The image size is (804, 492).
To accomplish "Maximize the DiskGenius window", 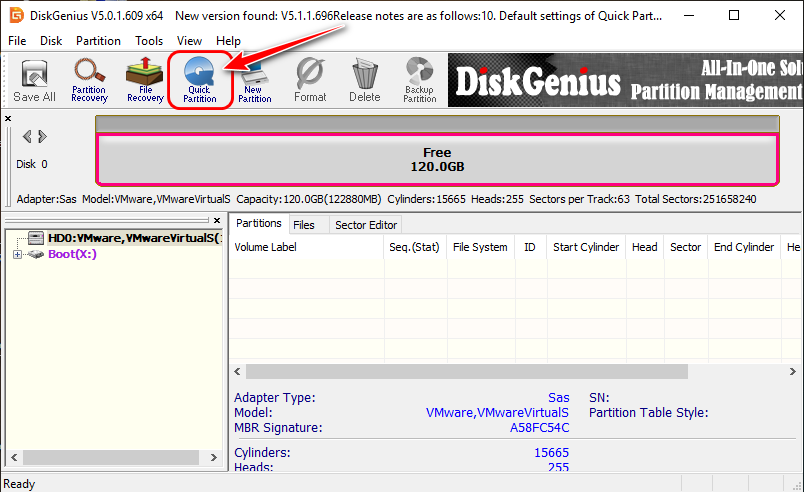I will point(734,15).
